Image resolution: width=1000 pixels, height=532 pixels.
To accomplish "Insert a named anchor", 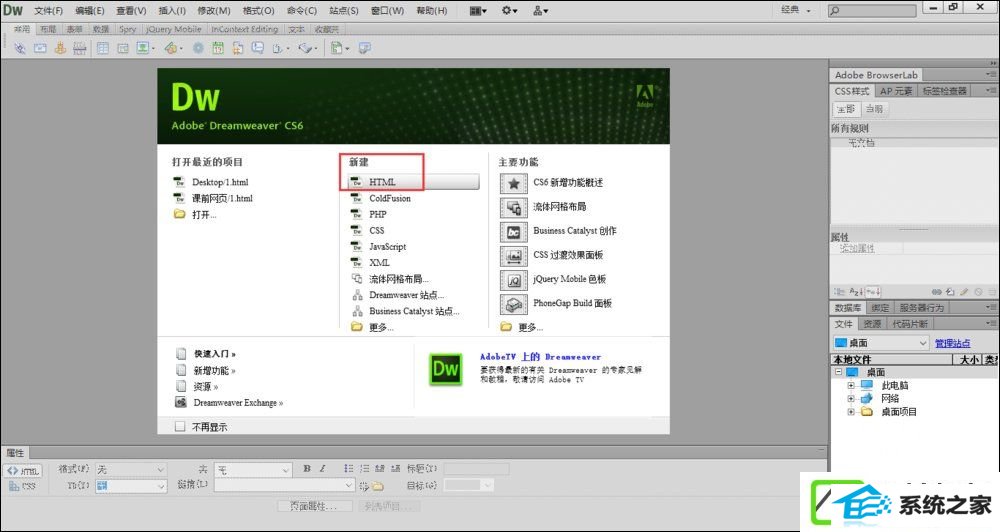I will coord(60,48).
